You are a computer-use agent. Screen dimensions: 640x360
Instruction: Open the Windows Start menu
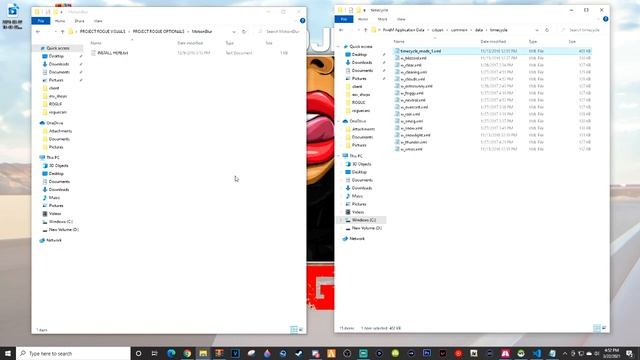pos(8,353)
